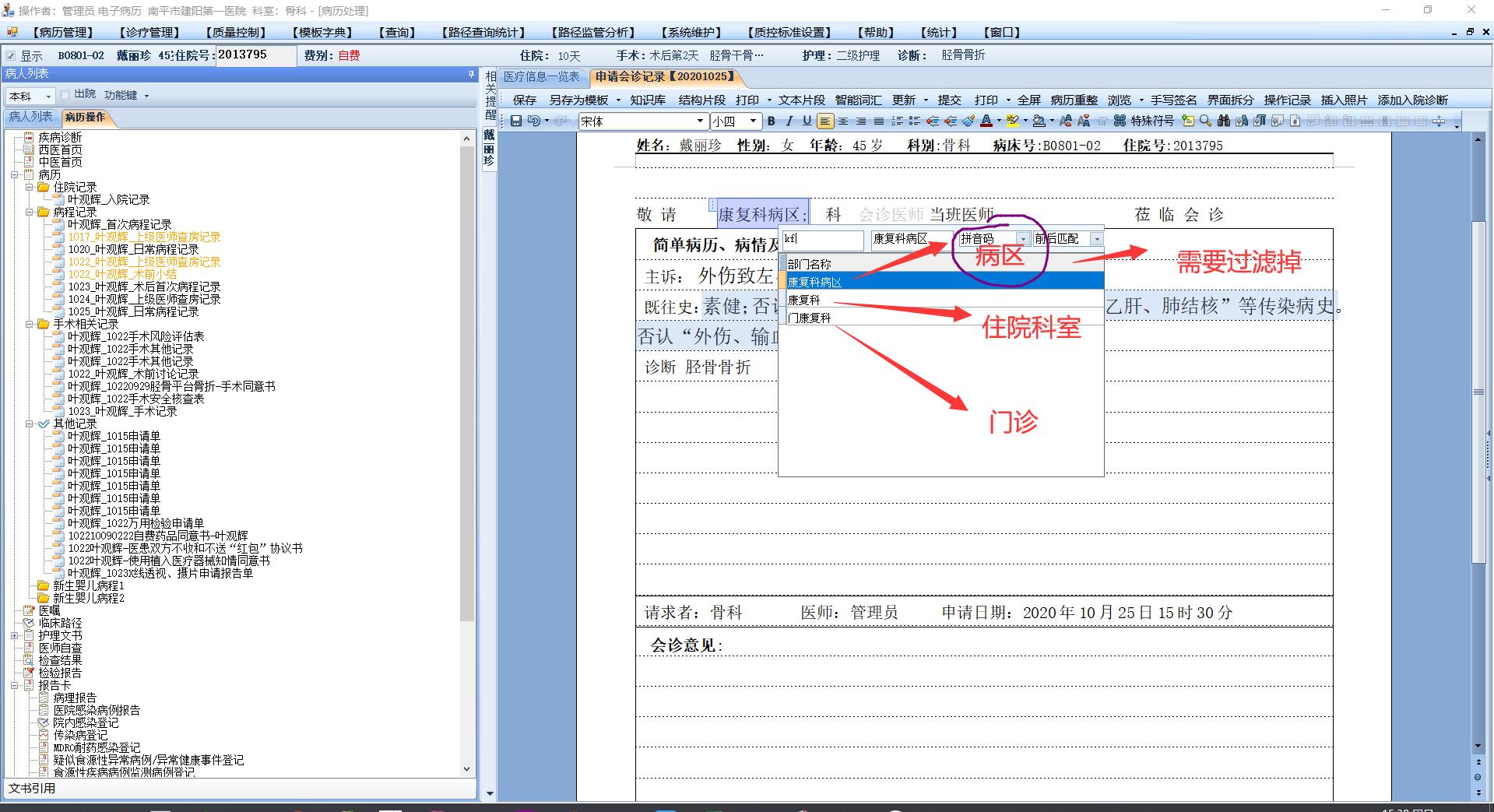Grow the font size icon
Viewport: 1494px width, 812px height.
point(1066,121)
